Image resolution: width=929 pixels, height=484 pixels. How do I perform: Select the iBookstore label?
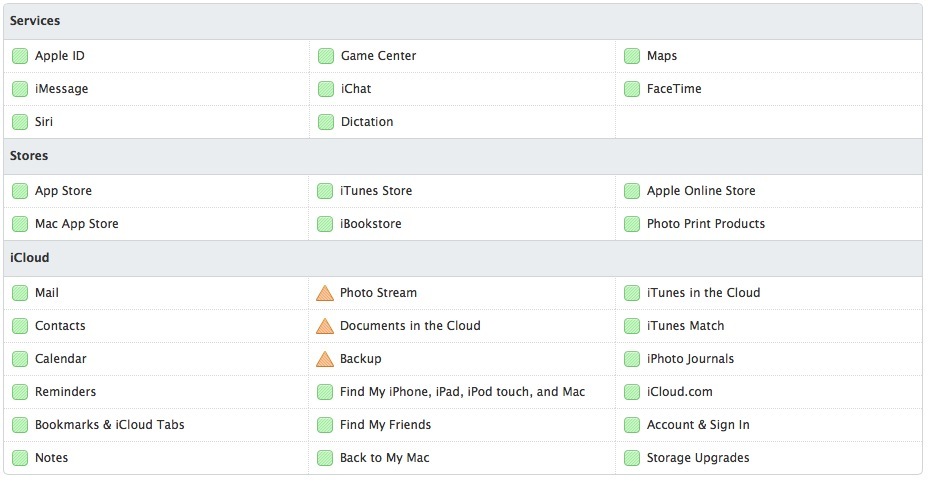click(371, 224)
